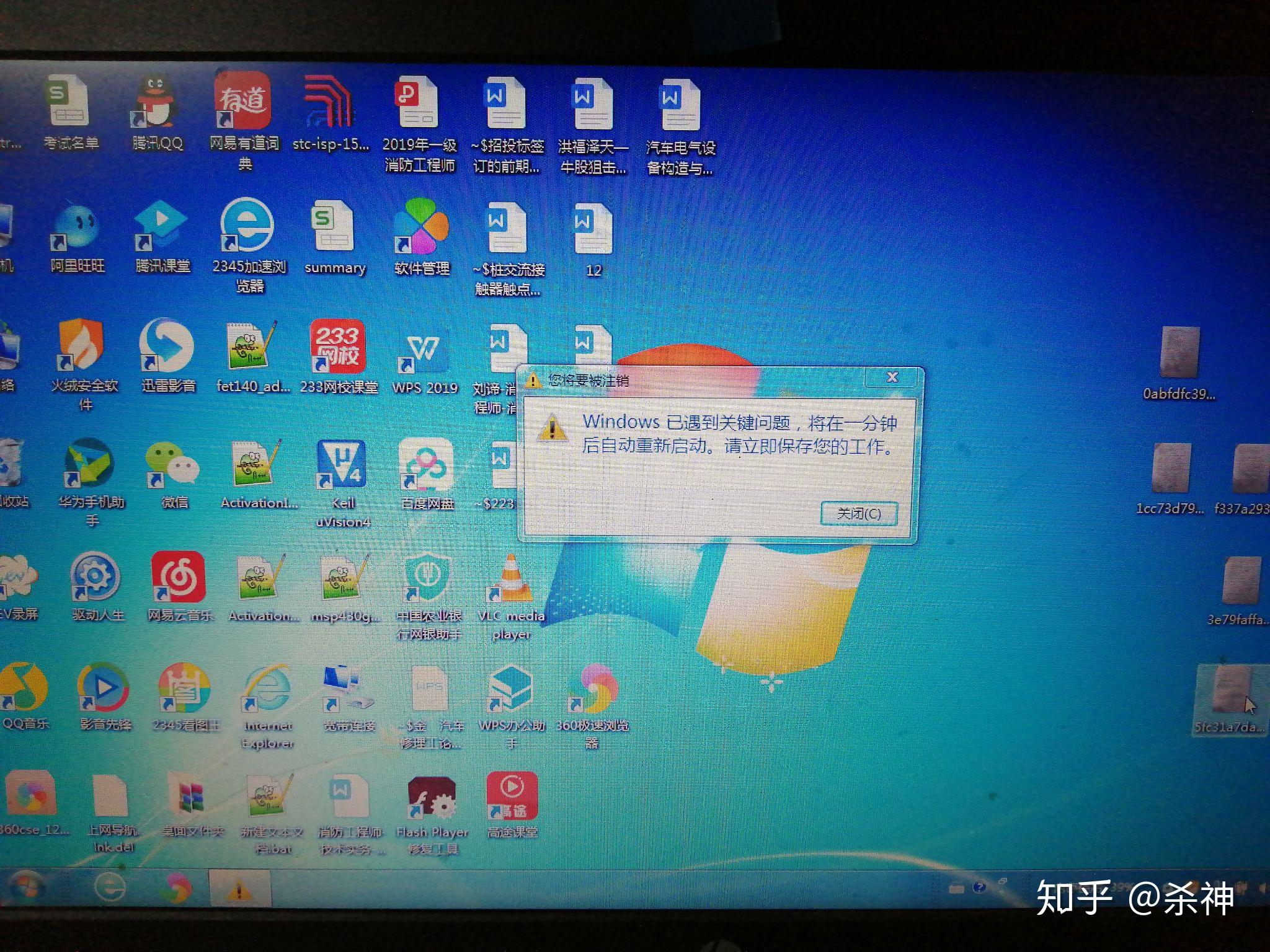Open the 高途课堂 shortcut
The image size is (1270, 952).
tap(512, 804)
